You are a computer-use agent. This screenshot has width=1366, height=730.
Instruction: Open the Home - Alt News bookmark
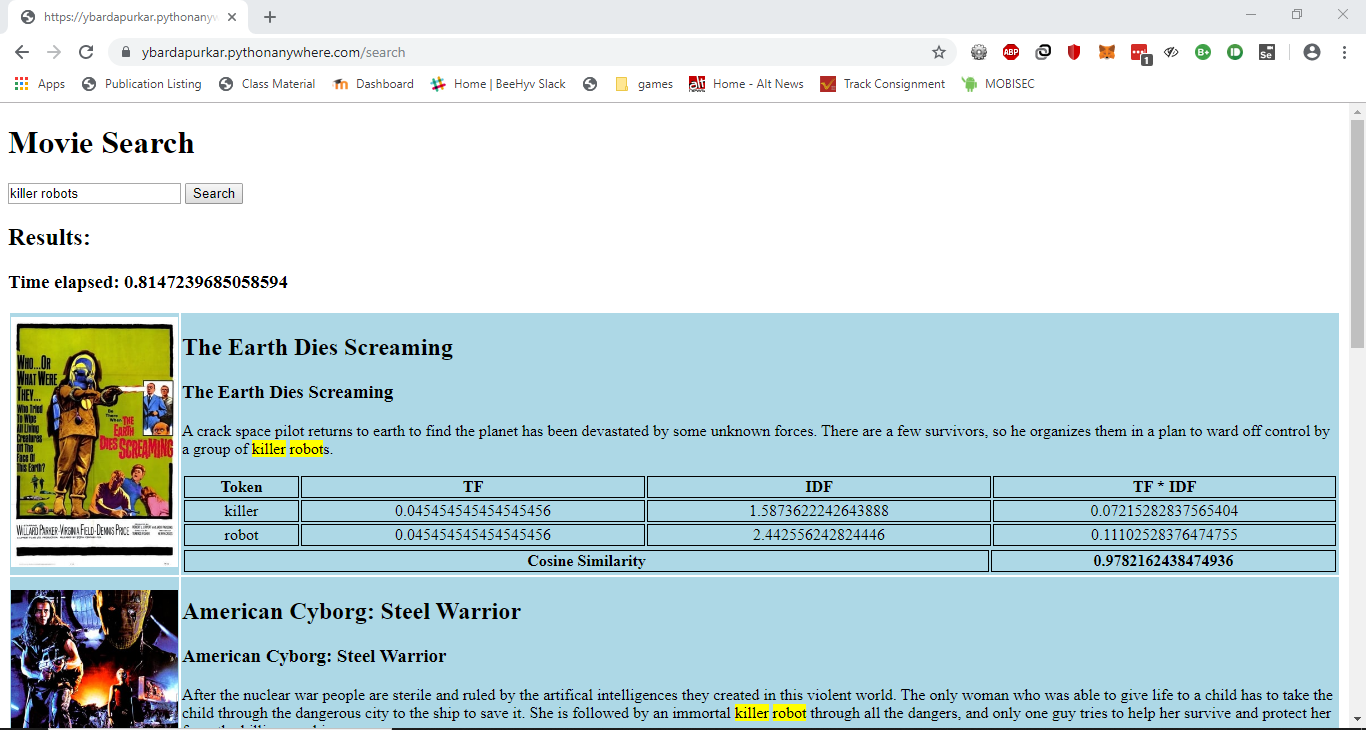click(746, 84)
